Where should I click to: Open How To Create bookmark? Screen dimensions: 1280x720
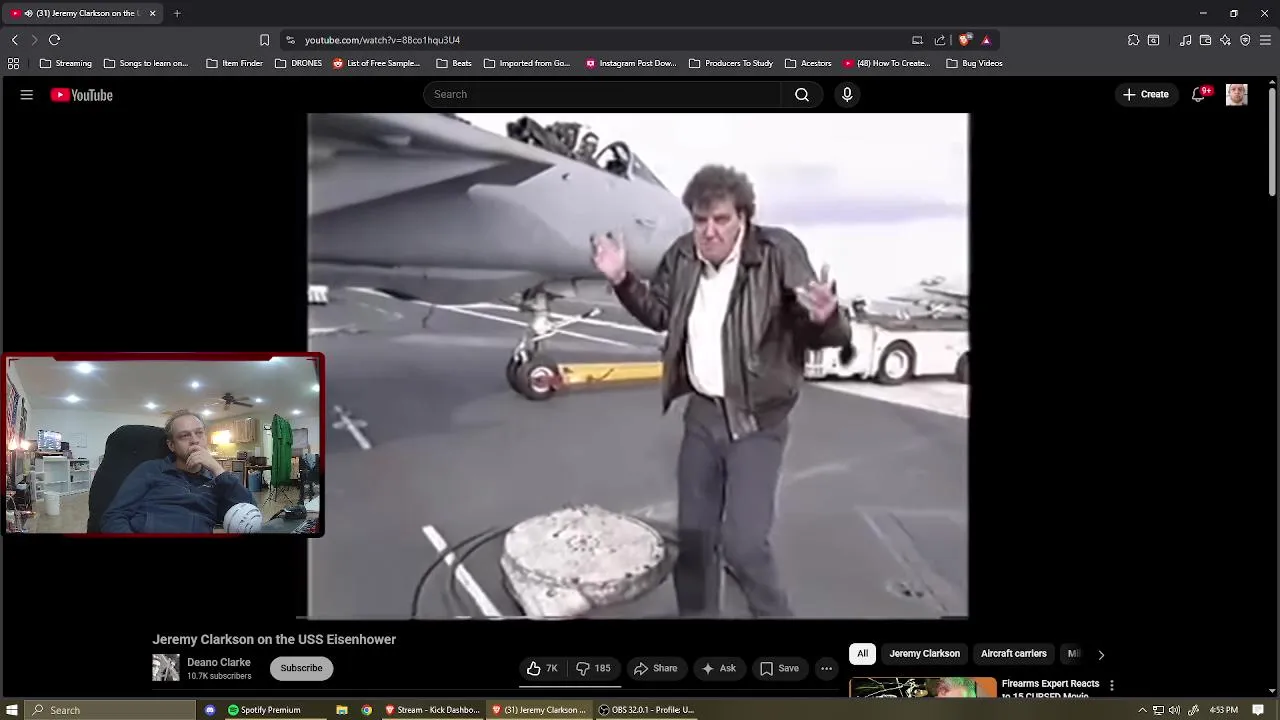[x=887, y=63]
